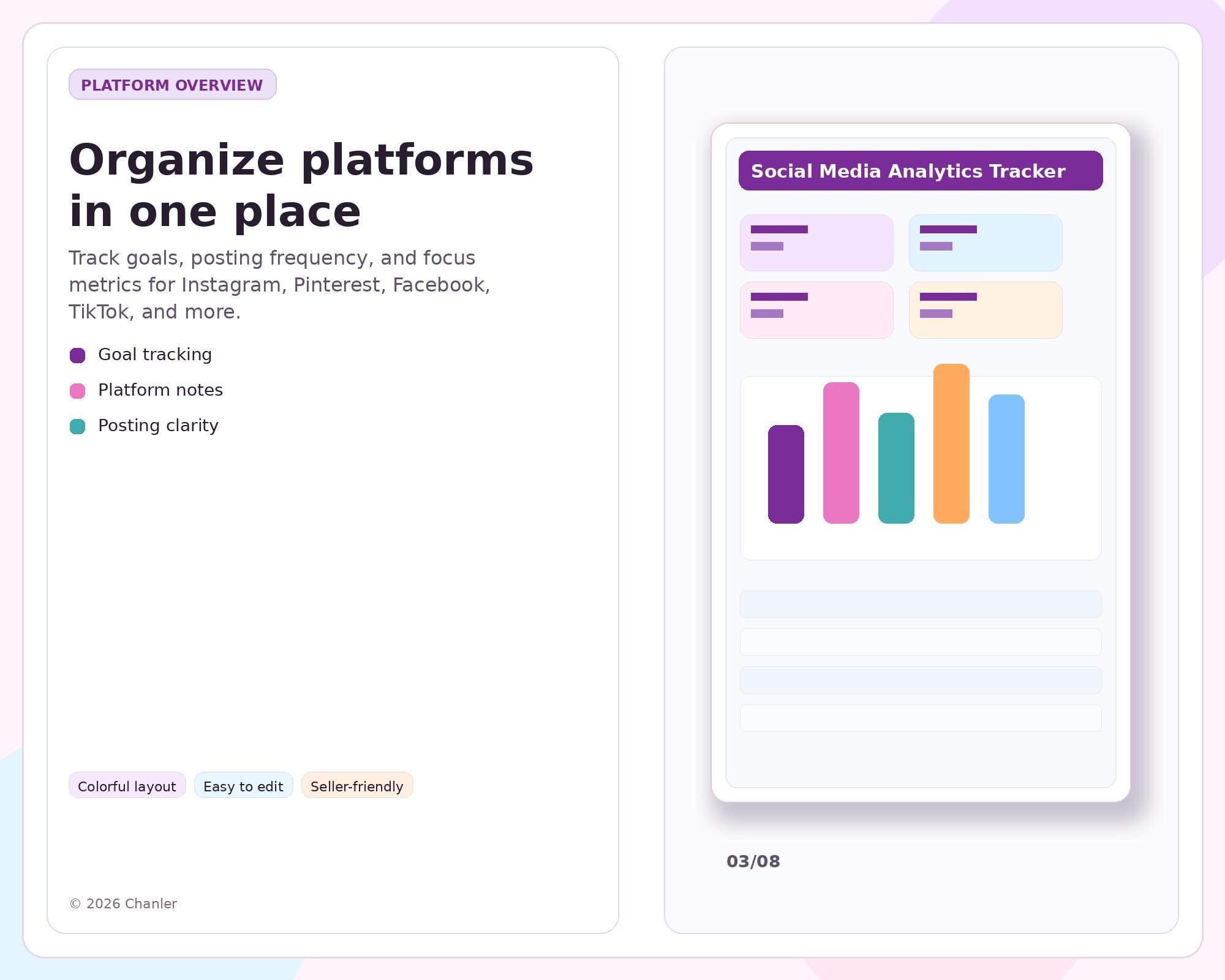Select the Colorful layout tag
The height and width of the screenshot is (980, 1225).
pos(127,786)
